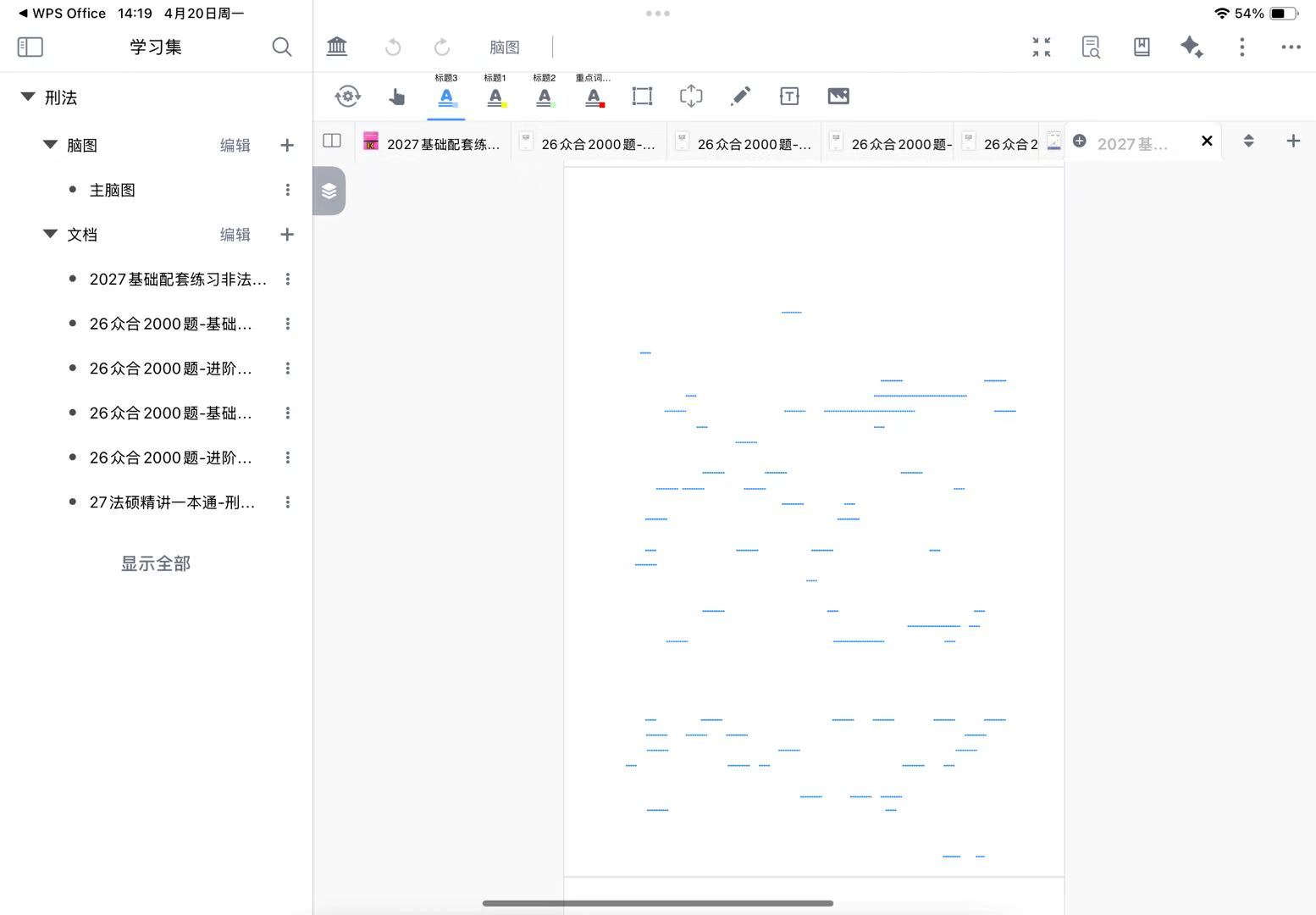Pick the image capture tool

coord(838,97)
